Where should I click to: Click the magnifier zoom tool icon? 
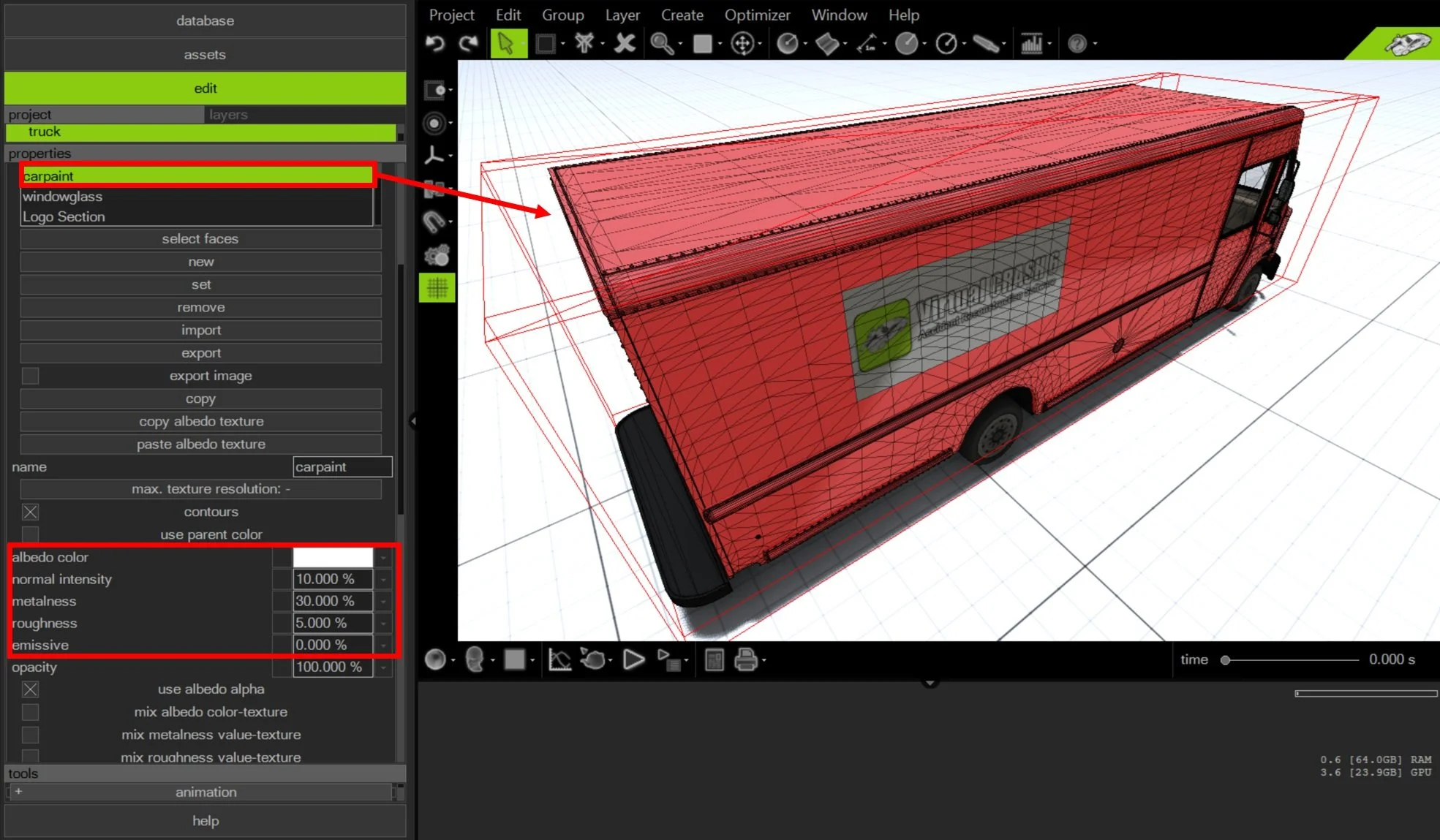point(662,44)
